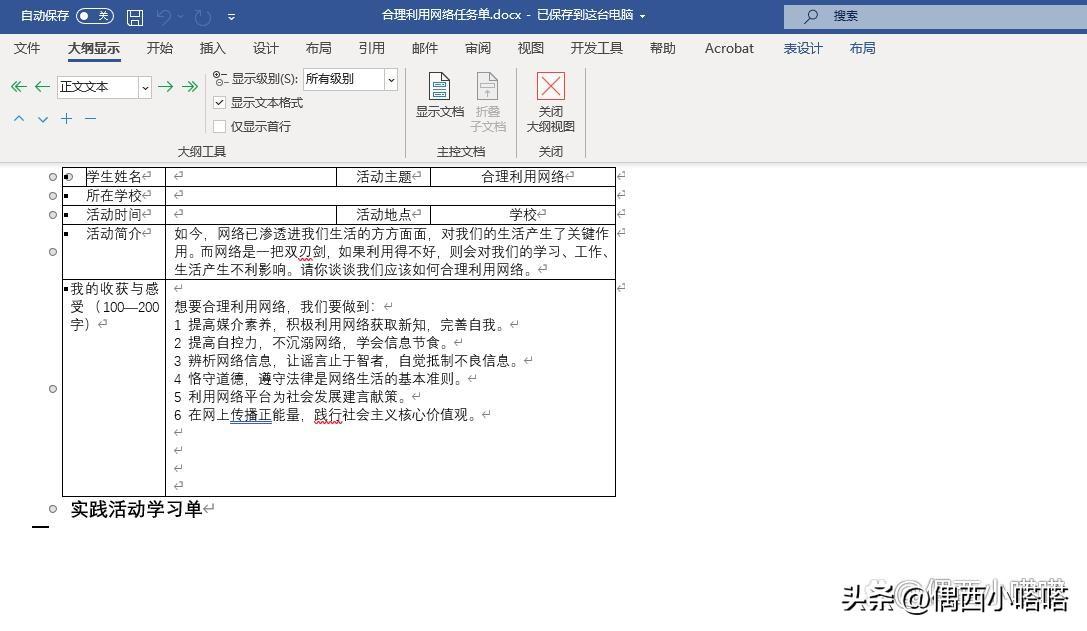Expand outline content with plus icon
This screenshot has height=631, width=1087.
[66, 118]
